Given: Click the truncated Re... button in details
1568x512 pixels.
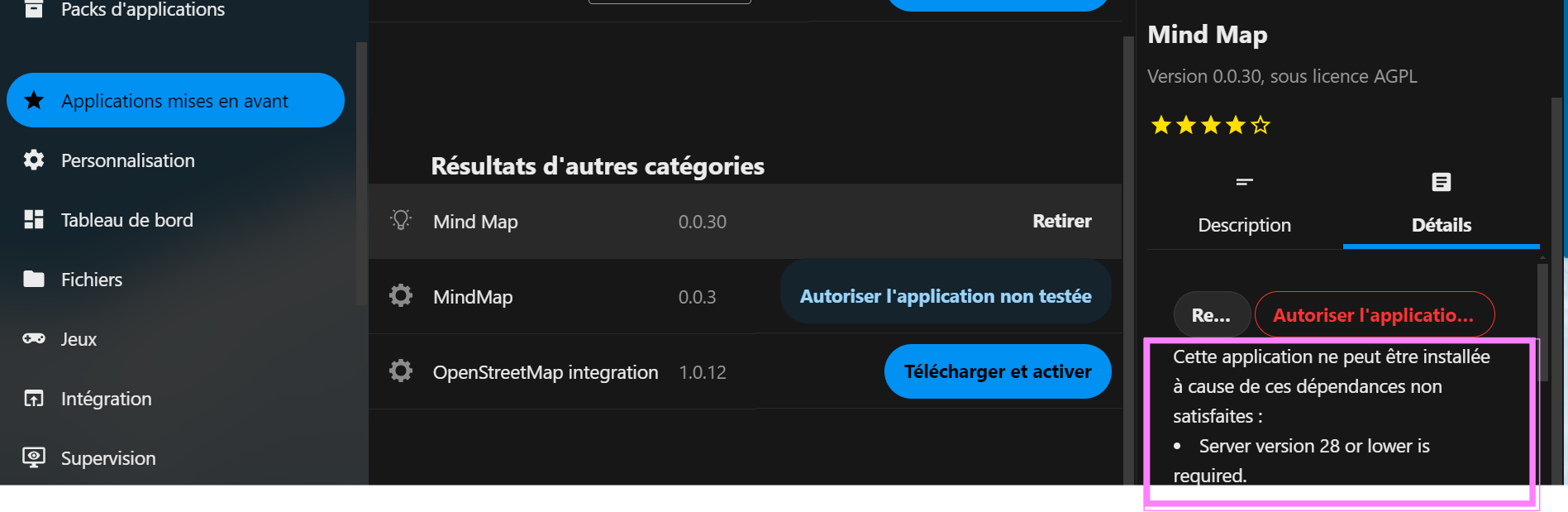Looking at the screenshot, I should 1211,315.
